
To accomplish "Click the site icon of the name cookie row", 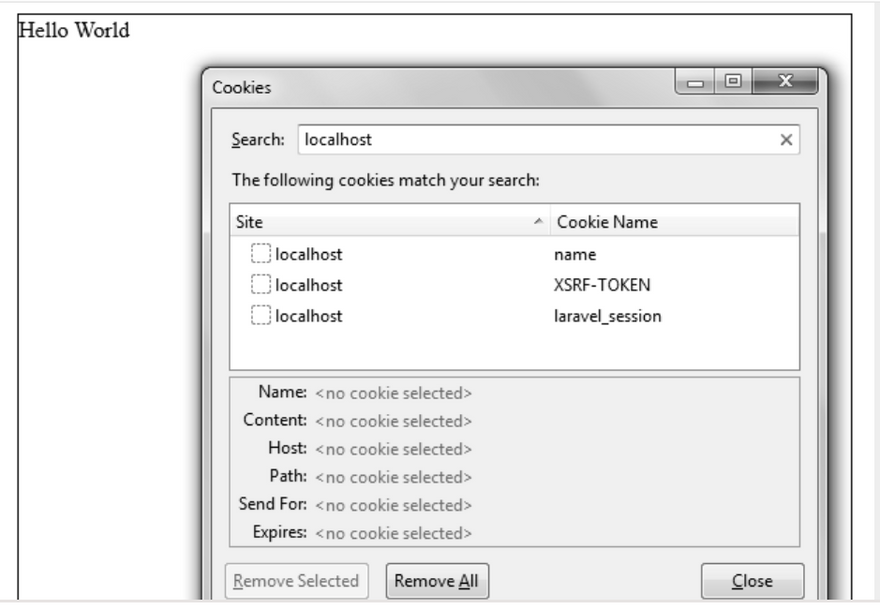I will [x=261, y=254].
